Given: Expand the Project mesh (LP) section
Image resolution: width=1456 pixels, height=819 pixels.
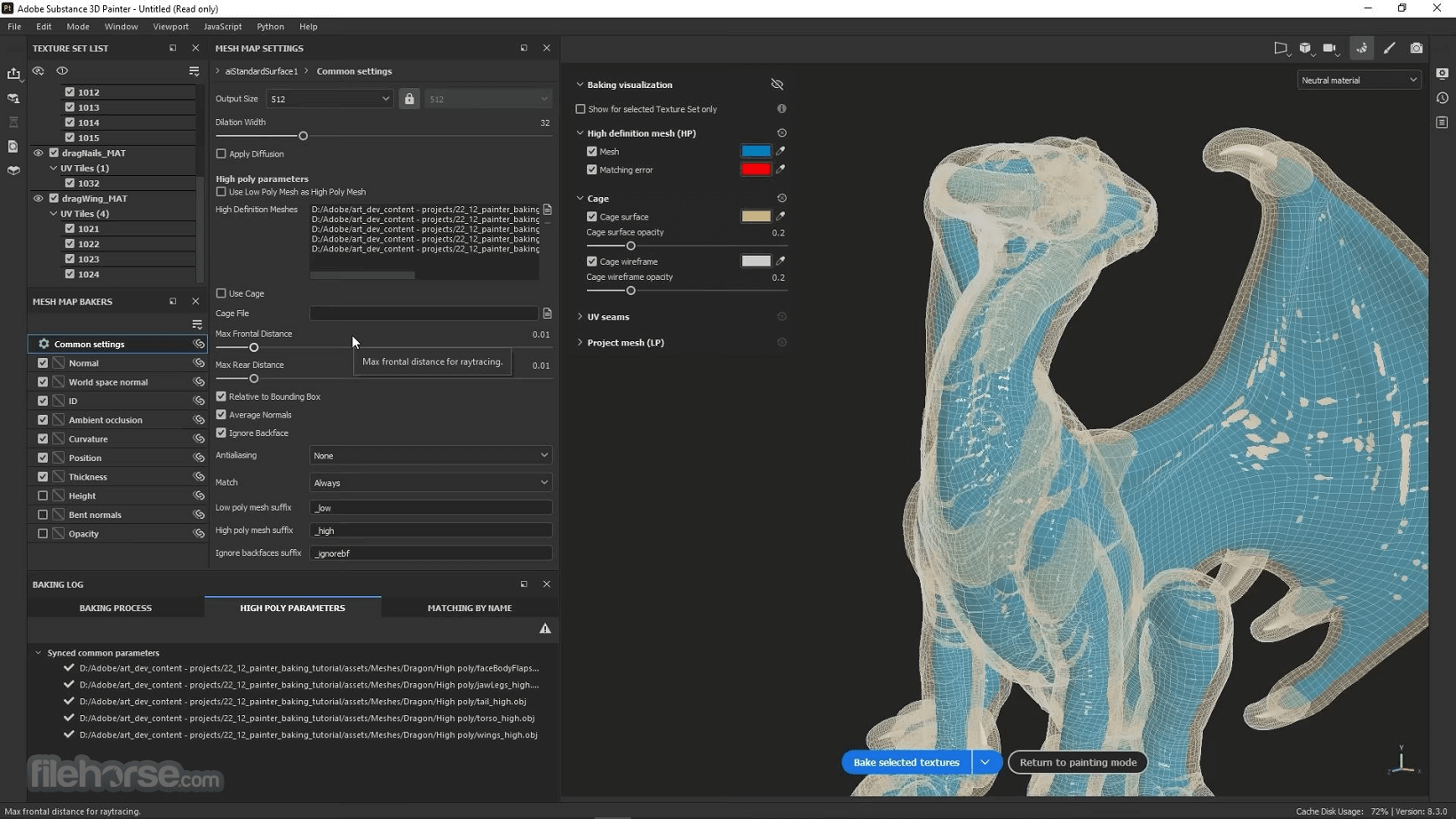Looking at the screenshot, I should 580,342.
